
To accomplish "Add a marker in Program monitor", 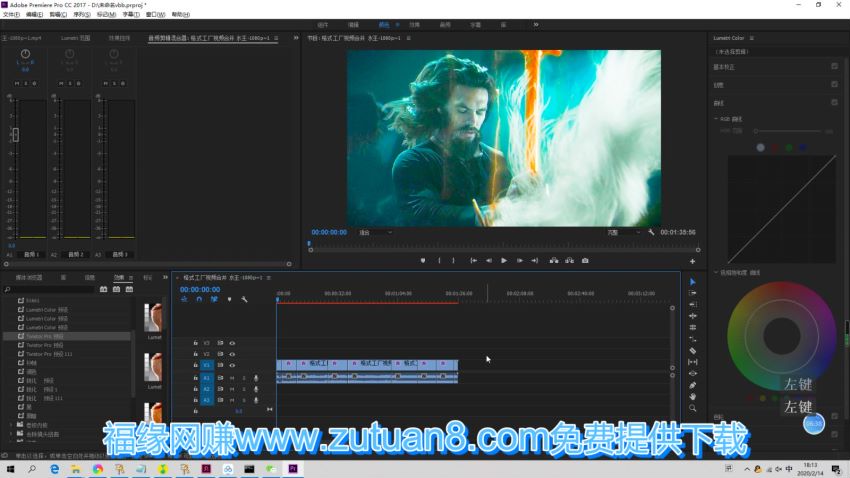I will pos(423,261).
